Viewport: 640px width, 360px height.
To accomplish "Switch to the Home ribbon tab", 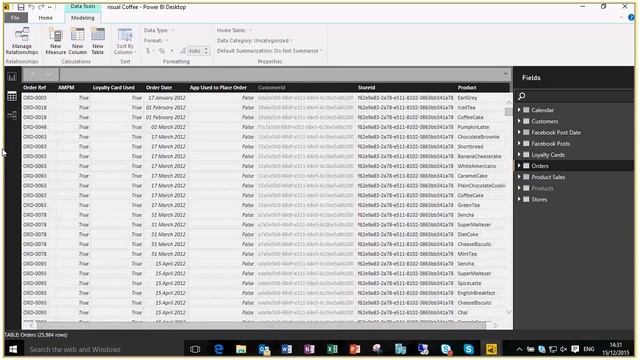I will click(x=45, y=18).
